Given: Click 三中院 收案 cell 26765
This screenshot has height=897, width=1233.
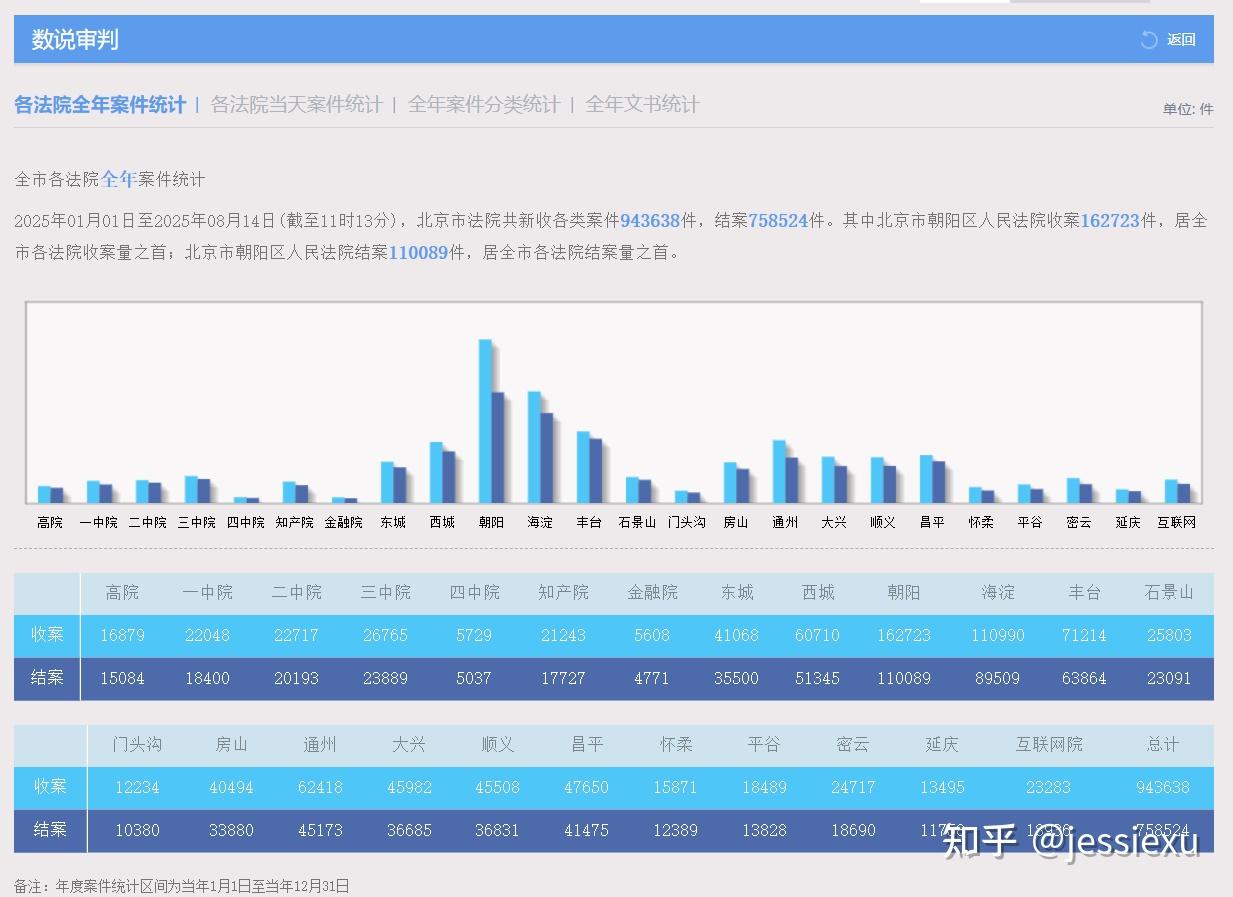Looking at the screenshot, I should click(385, 635).
